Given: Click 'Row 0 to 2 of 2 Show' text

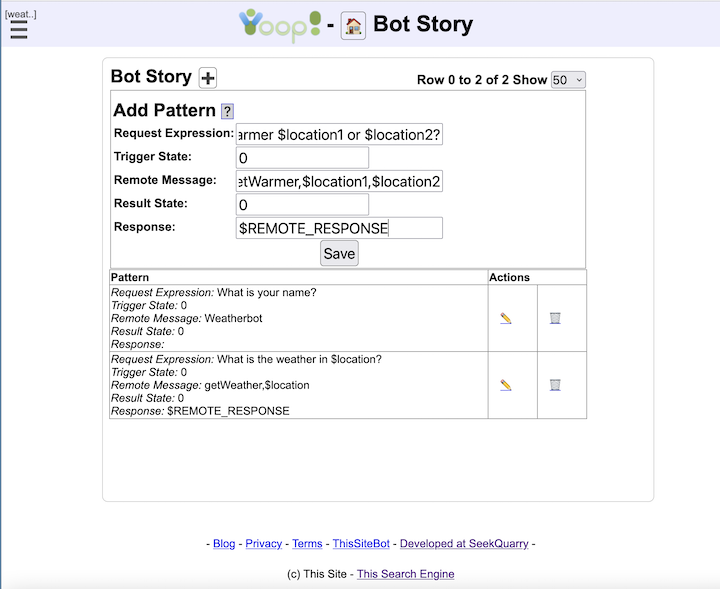Looking at the screenshot, I should (482, 80).
